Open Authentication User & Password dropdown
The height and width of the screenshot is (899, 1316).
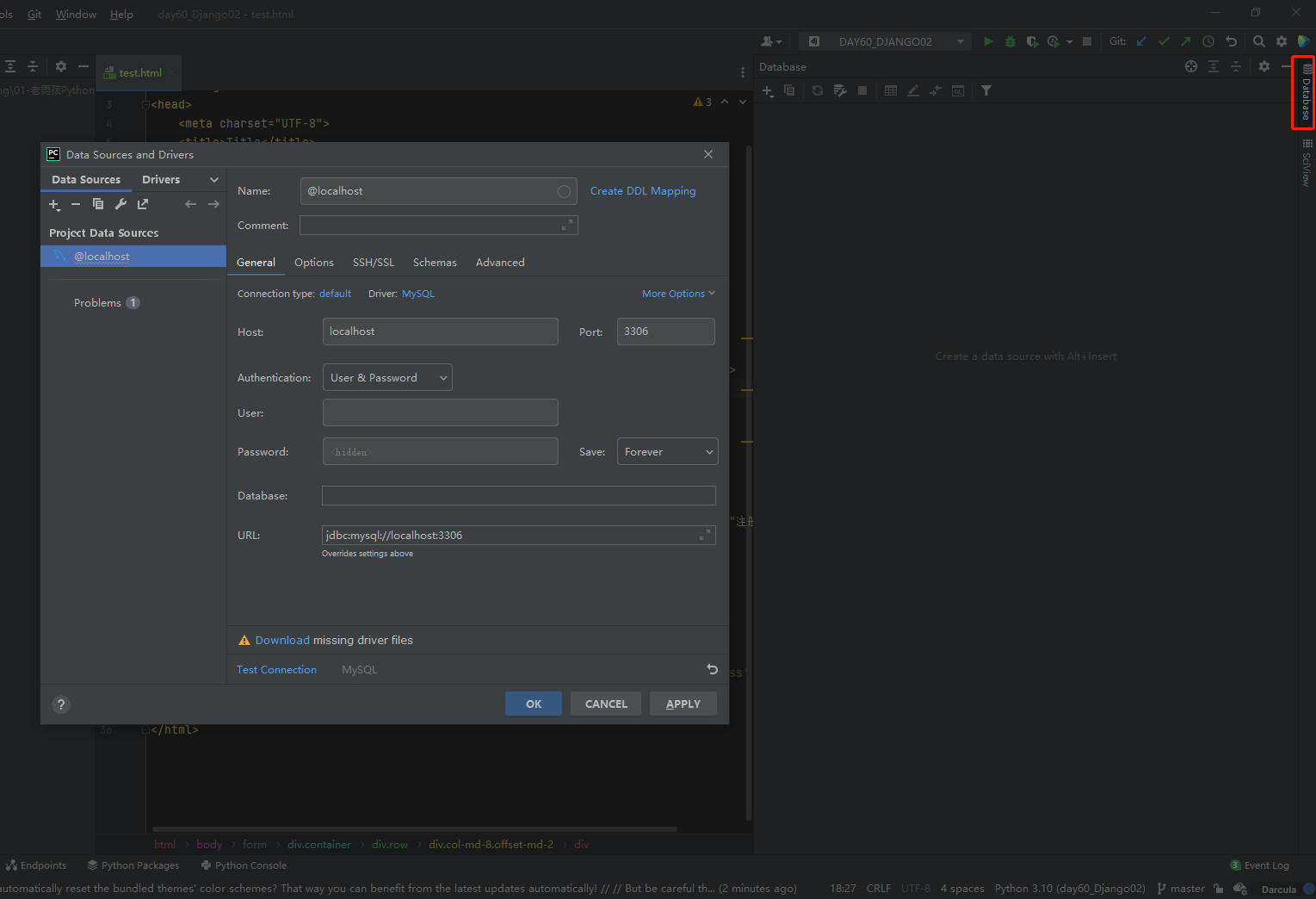(387, 377)
